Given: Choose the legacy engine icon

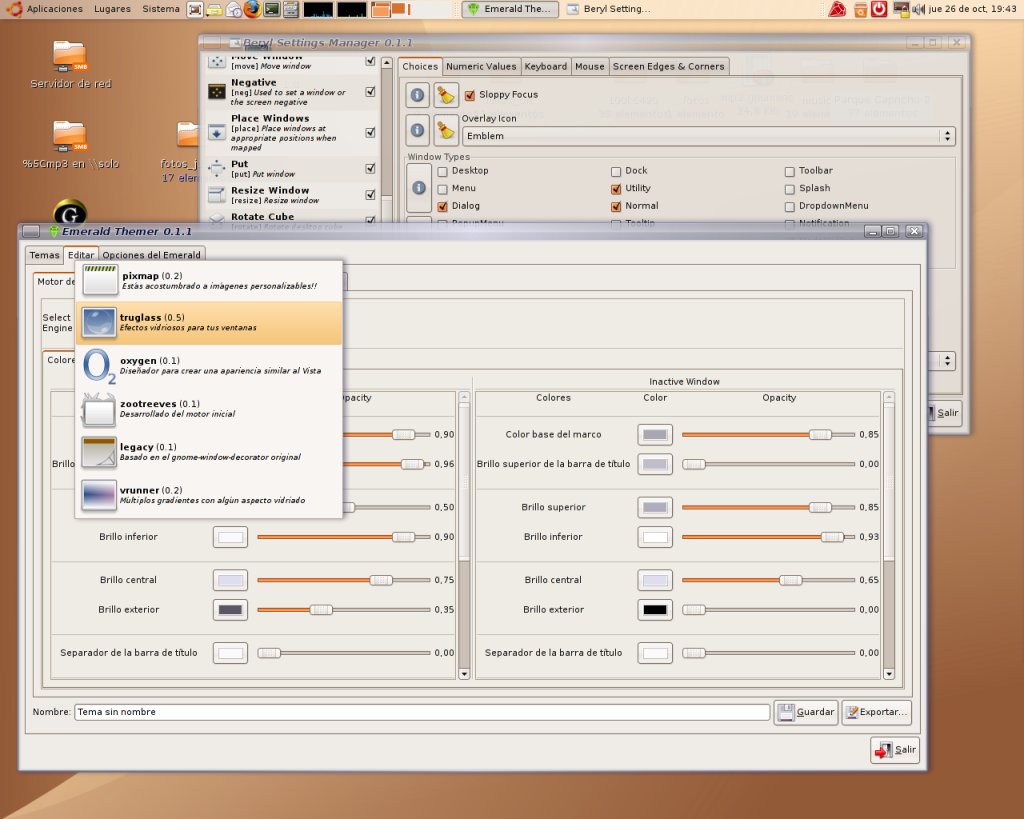Looking at the screenshot, I should tap(99, 452).
